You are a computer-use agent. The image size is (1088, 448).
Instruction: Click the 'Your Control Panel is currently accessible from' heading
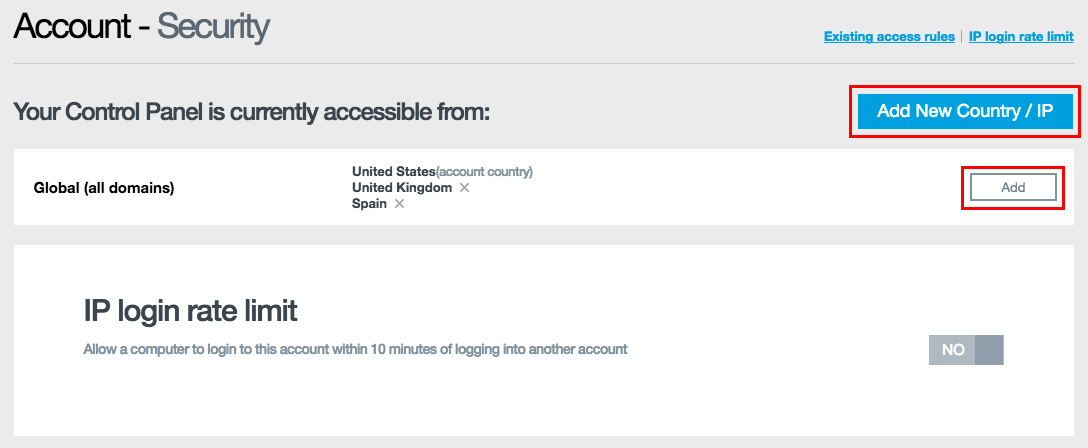(251, 111)
